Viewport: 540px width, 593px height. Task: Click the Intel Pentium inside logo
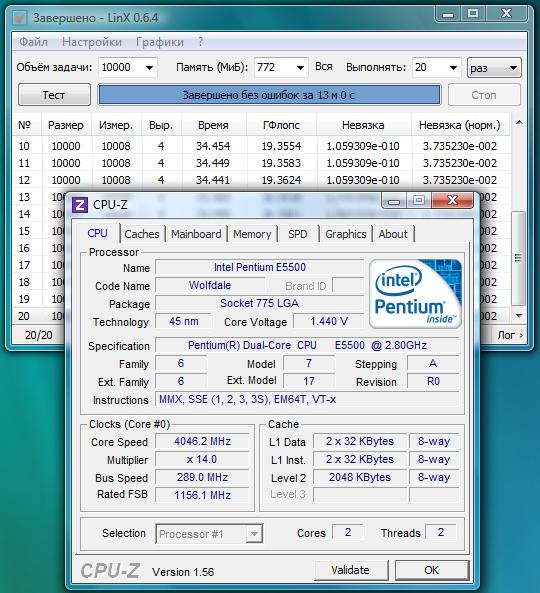point(415,293)
